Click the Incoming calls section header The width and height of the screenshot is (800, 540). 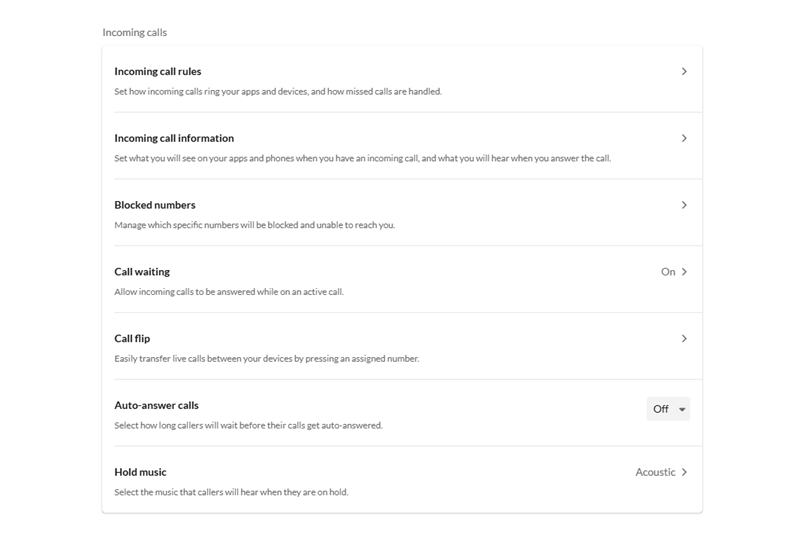pyautogui.click(x=135, y=32)
